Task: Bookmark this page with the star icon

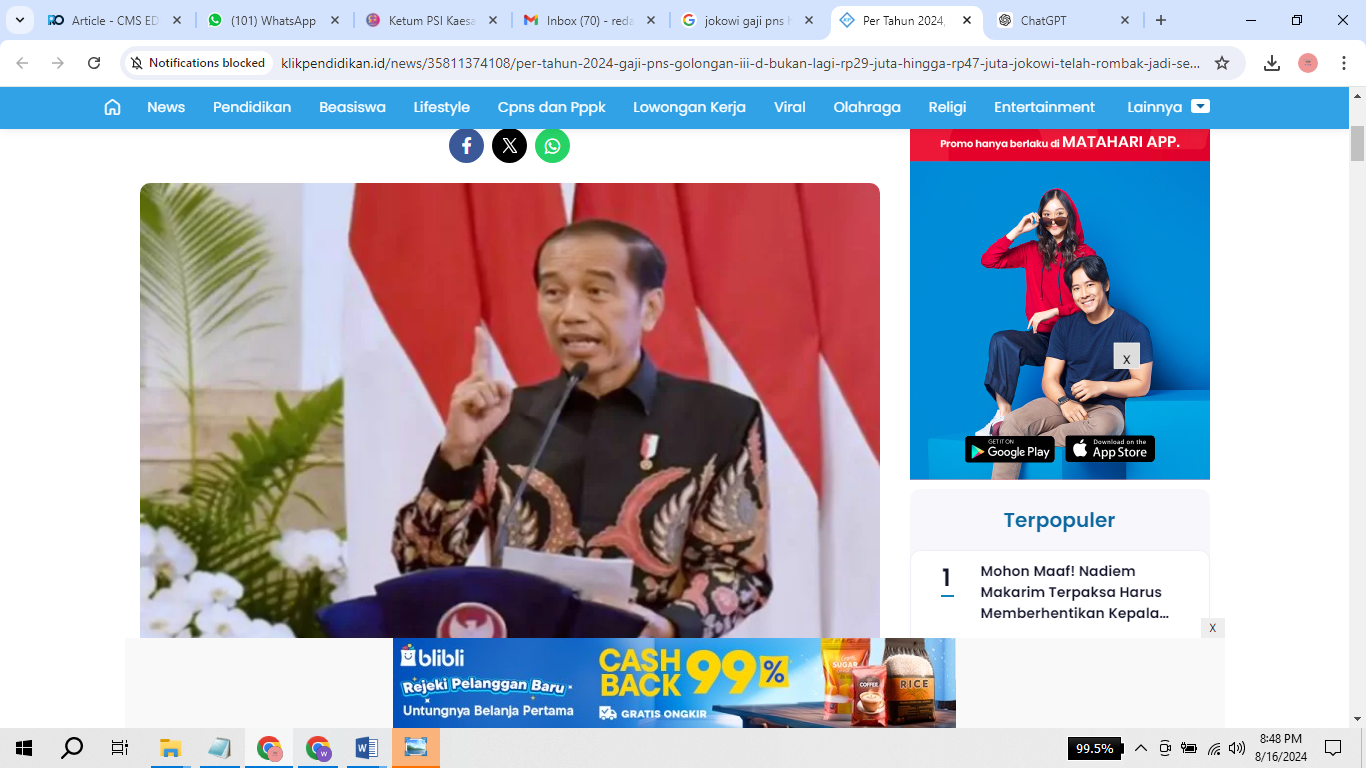Action: tap(1222, 63)
